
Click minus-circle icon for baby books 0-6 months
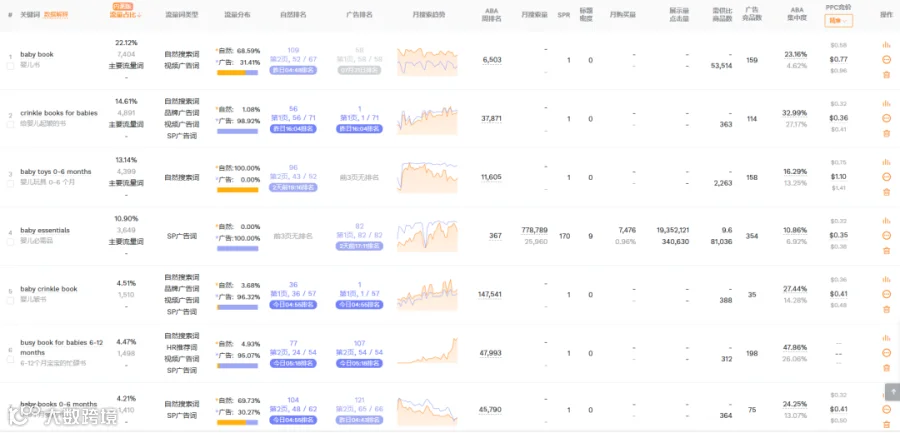886,409
